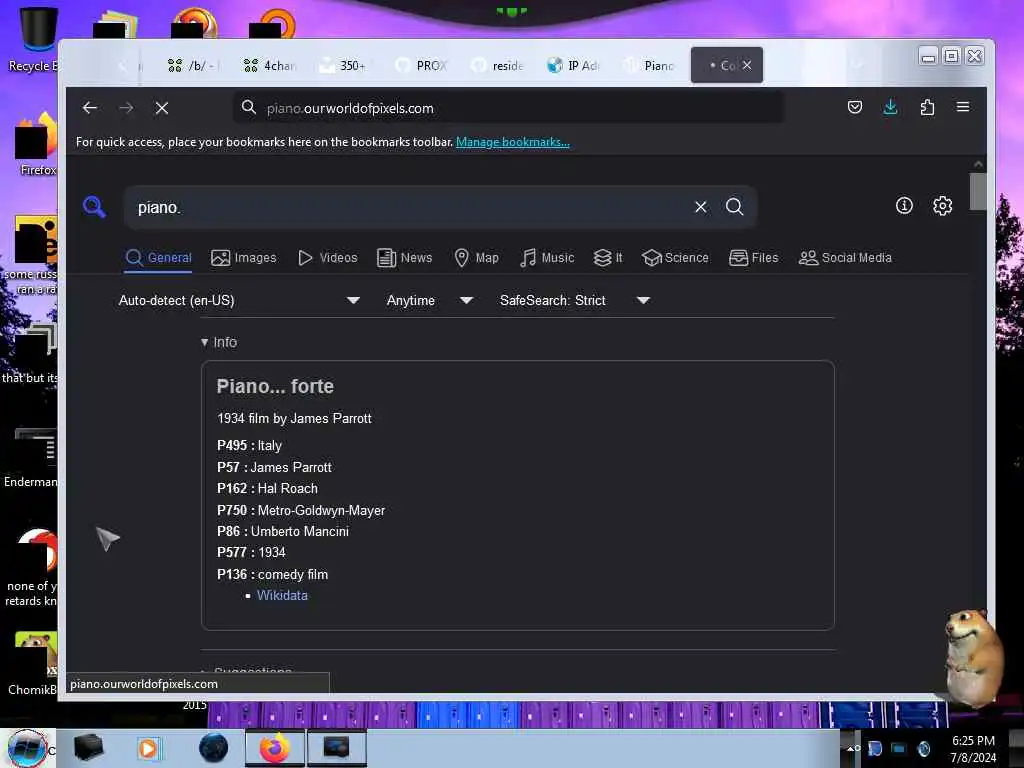Click the Windows Start orb
This screenshot has width=1024, height=768.
(26, 748)
